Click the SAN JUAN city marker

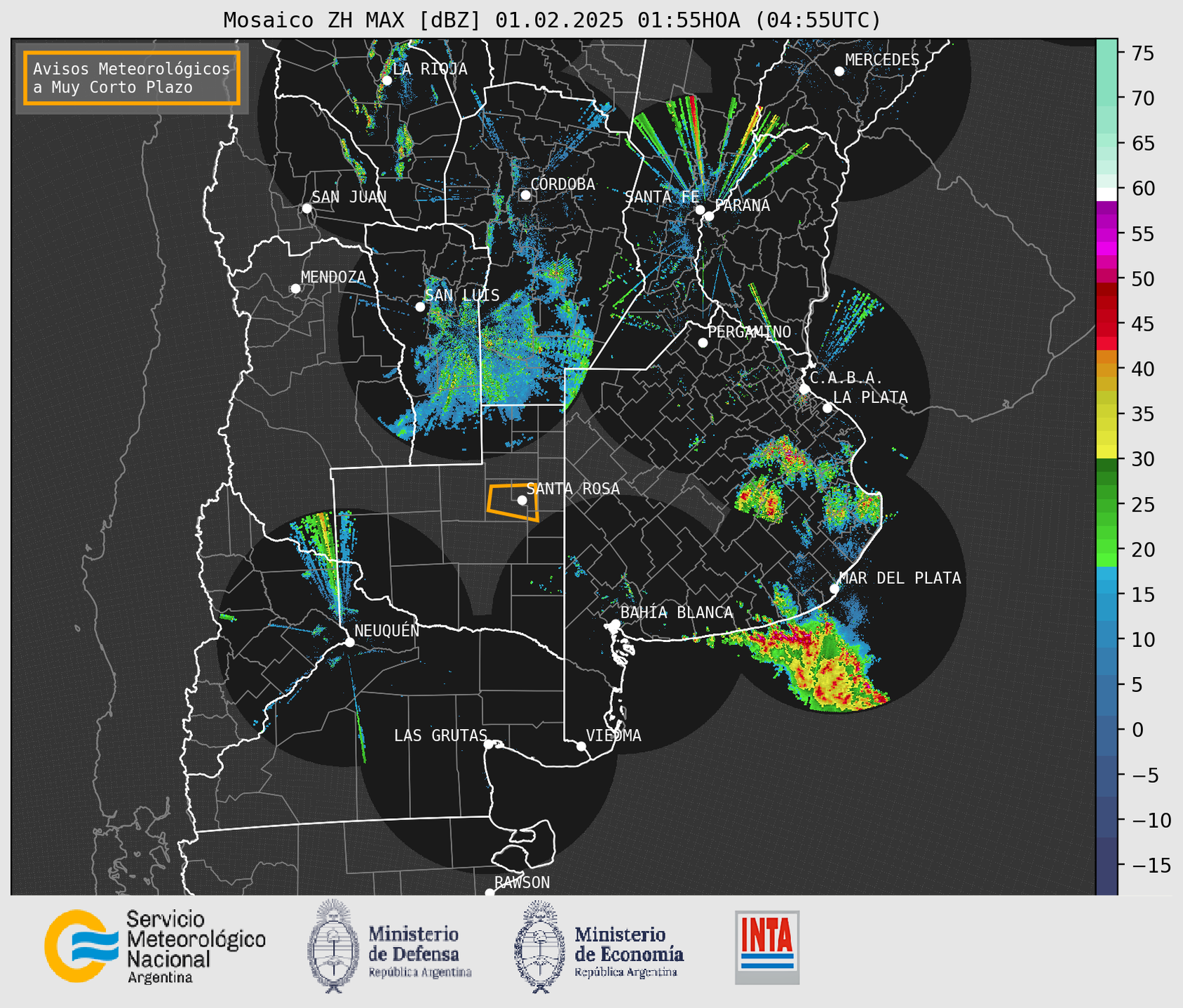306,208
